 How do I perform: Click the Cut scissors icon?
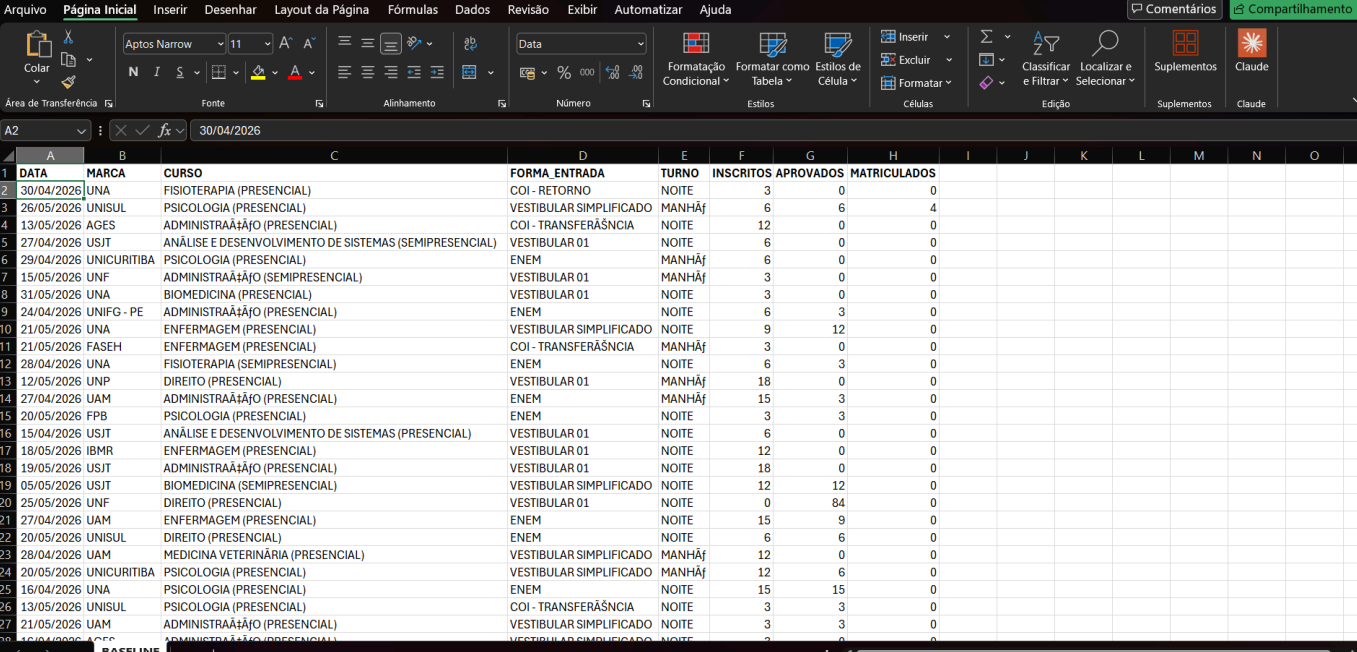[68, 37]
